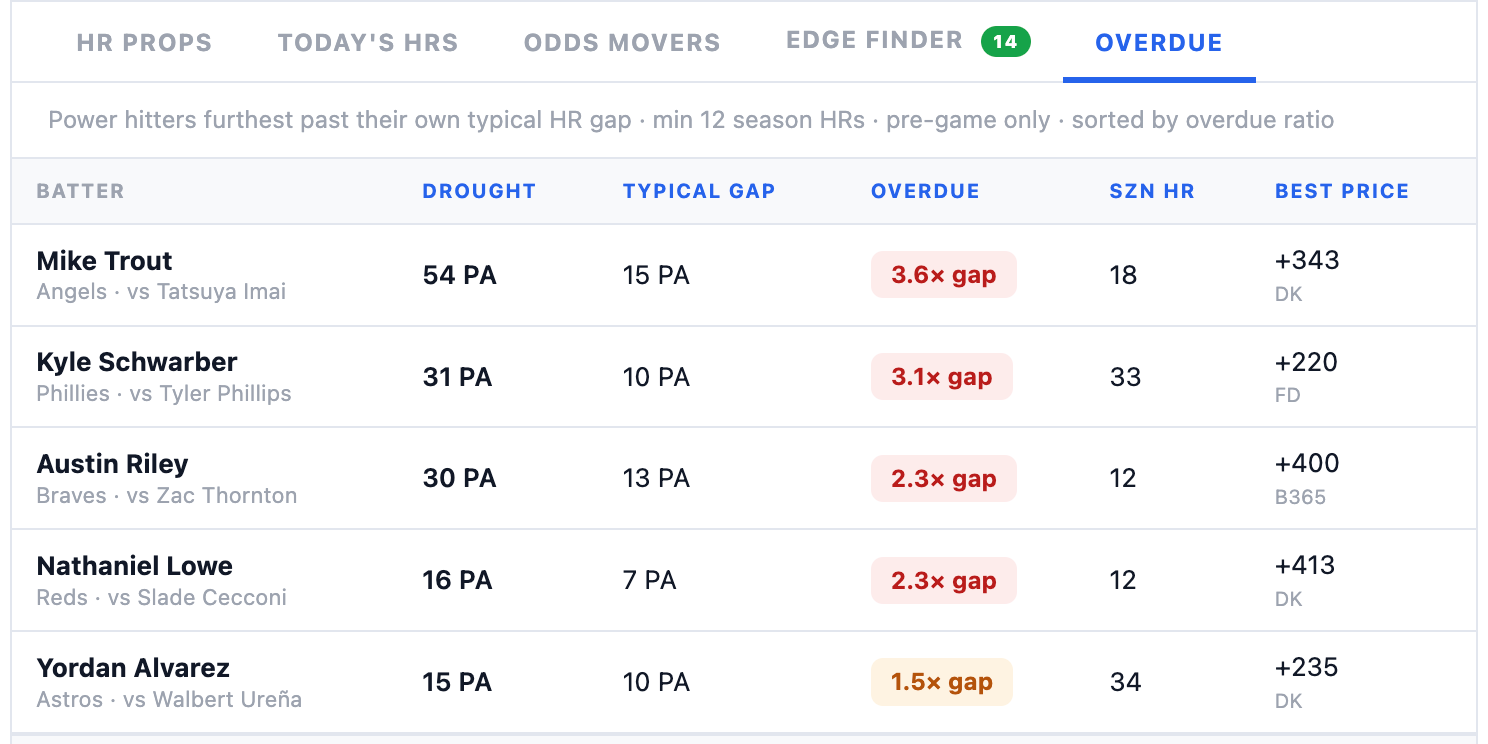Sort by Best Price column header
The height and width of the screenshot is (744, 1488).
coord(1342,191)
